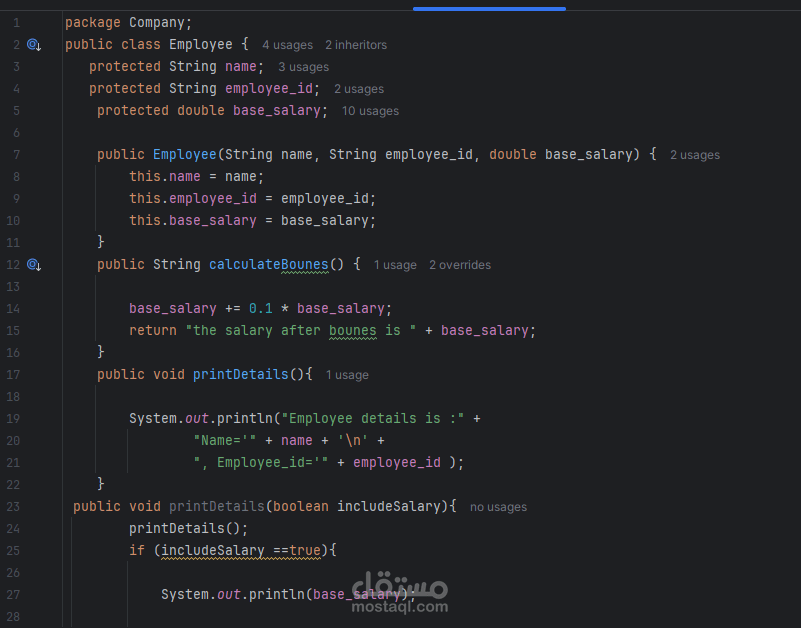The width and height of the screenshot is (801, 628).
Task: Click "this.employee_id" in the assignment
Action: click(193, 198)
